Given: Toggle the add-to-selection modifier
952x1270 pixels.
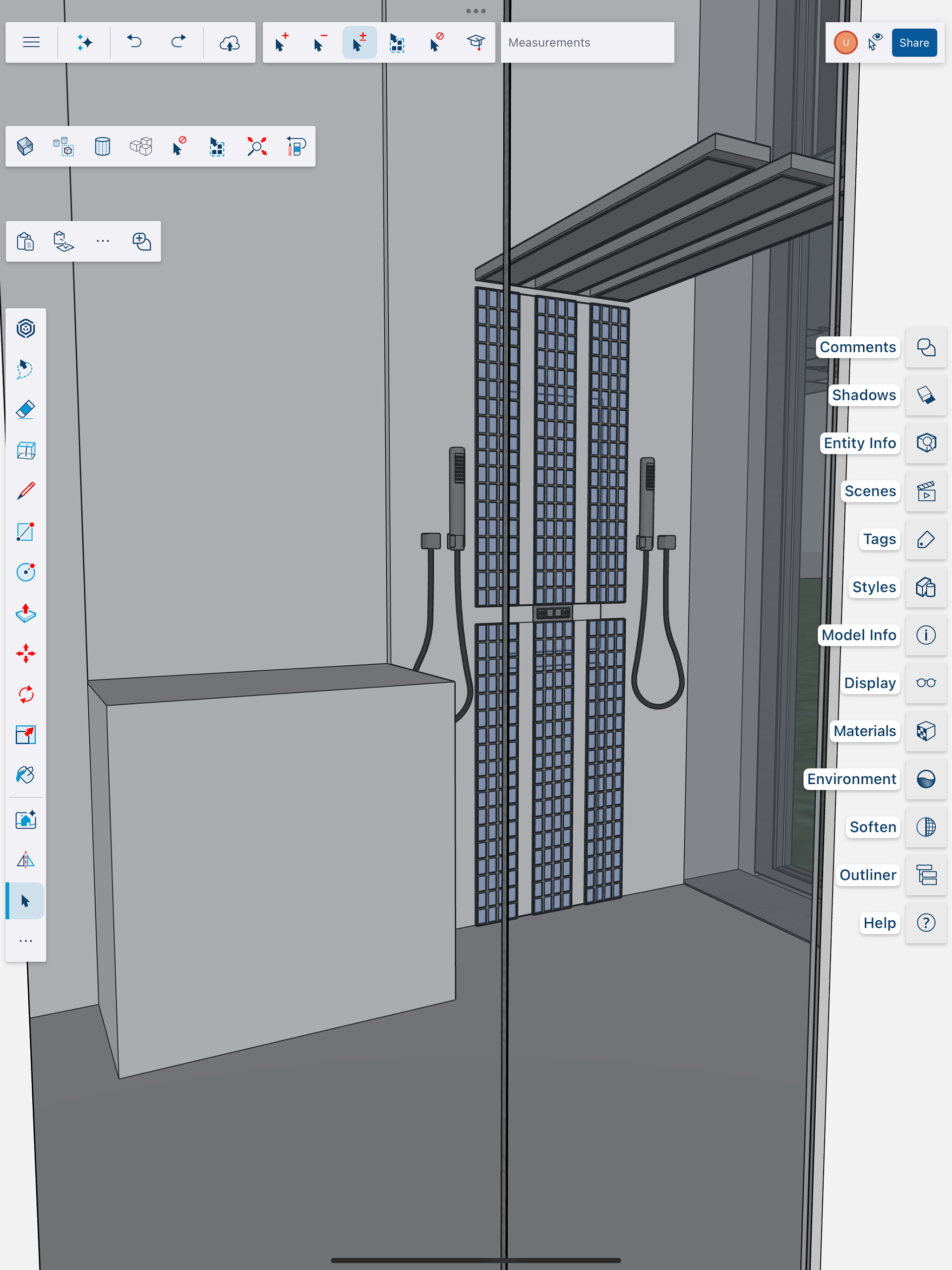Looking at the screenshot, I should tap(281, 43).
